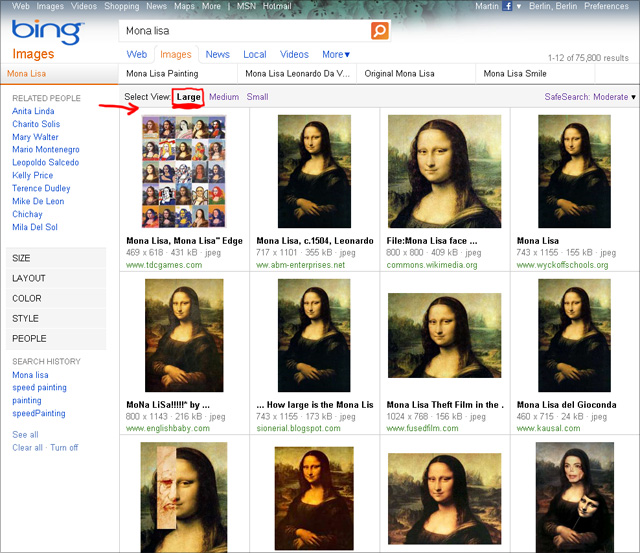This screenshot has width=640, height=553.
Task: Open Maps in the top navigation bar
Action: (184, 6)
